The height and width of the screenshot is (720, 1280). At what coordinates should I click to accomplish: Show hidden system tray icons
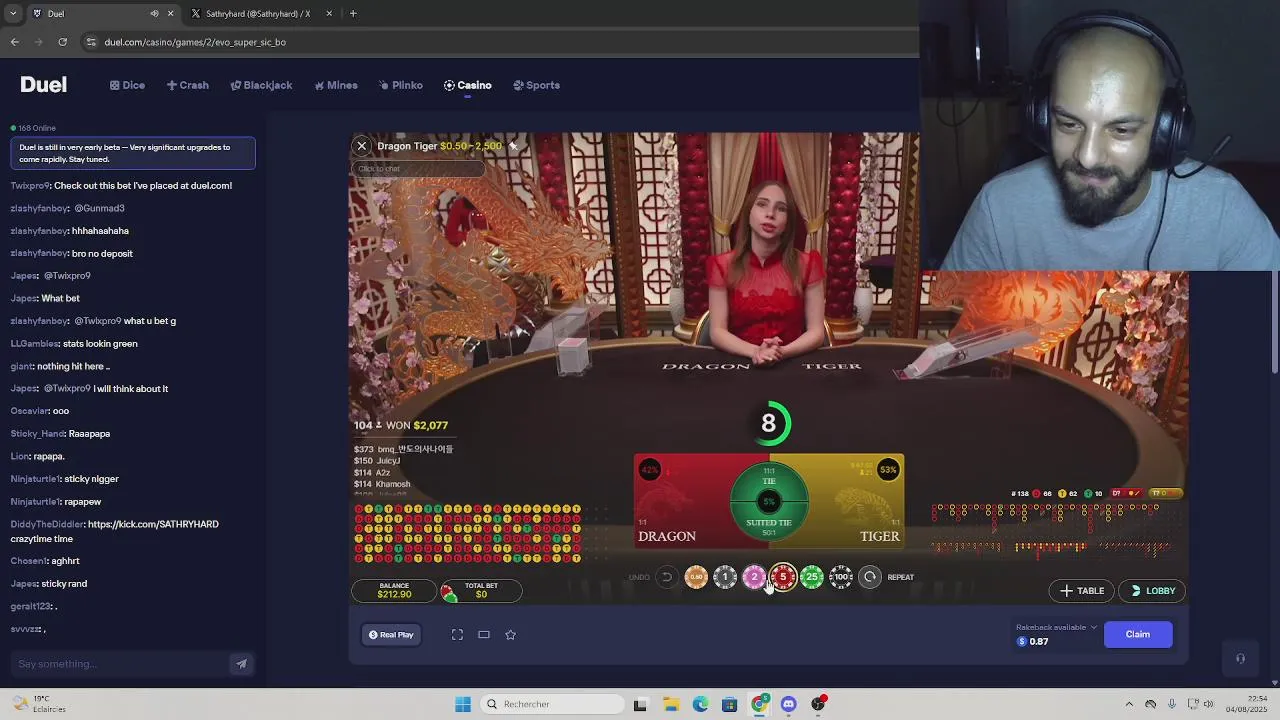[x=1129, y=704]
